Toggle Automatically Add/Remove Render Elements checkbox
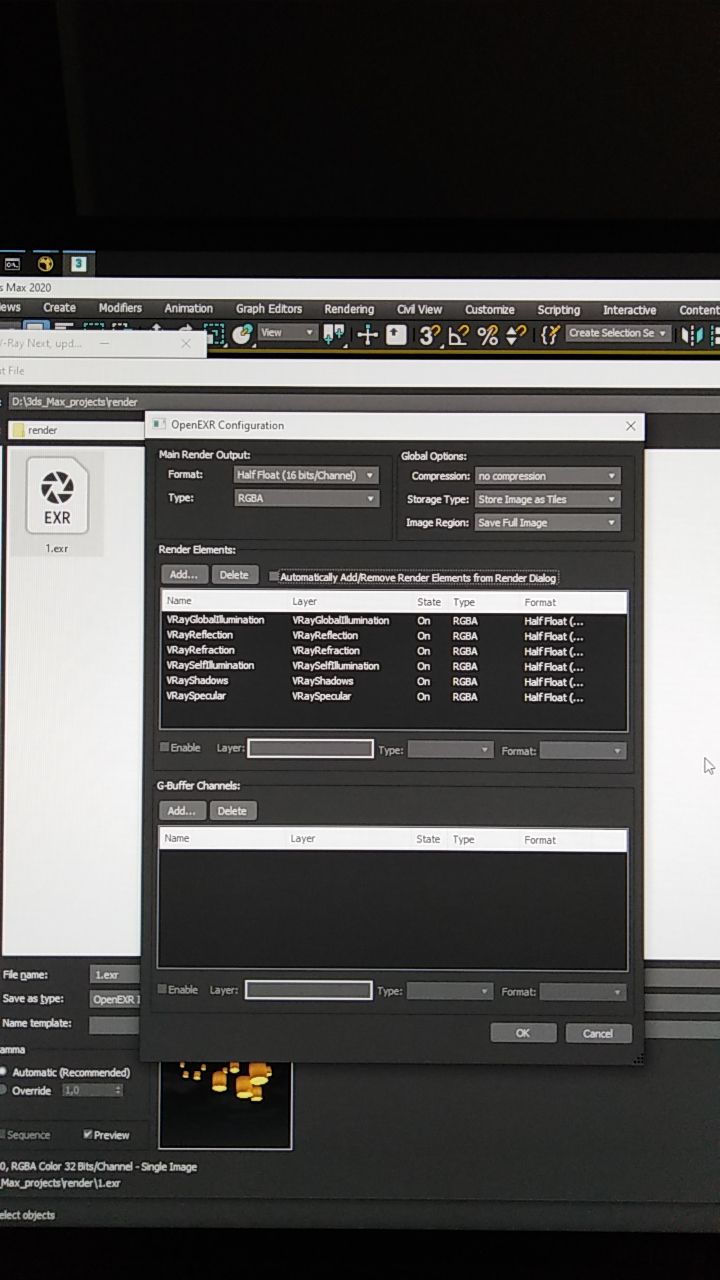This screenshot has height=1280, width=720. click(274, 577)
